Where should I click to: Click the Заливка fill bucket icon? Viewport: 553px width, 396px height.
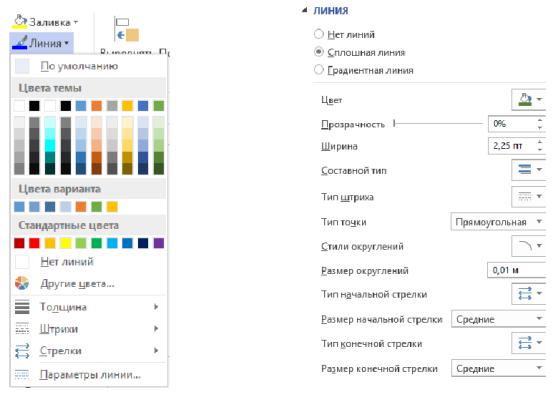pos(20,22)
